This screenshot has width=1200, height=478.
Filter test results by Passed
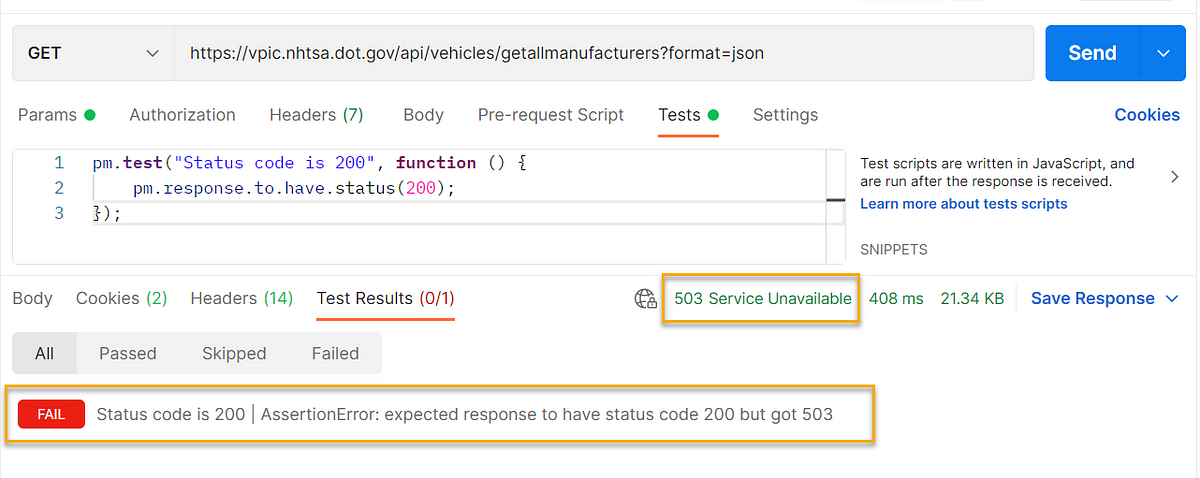click(x=127, y=353)
